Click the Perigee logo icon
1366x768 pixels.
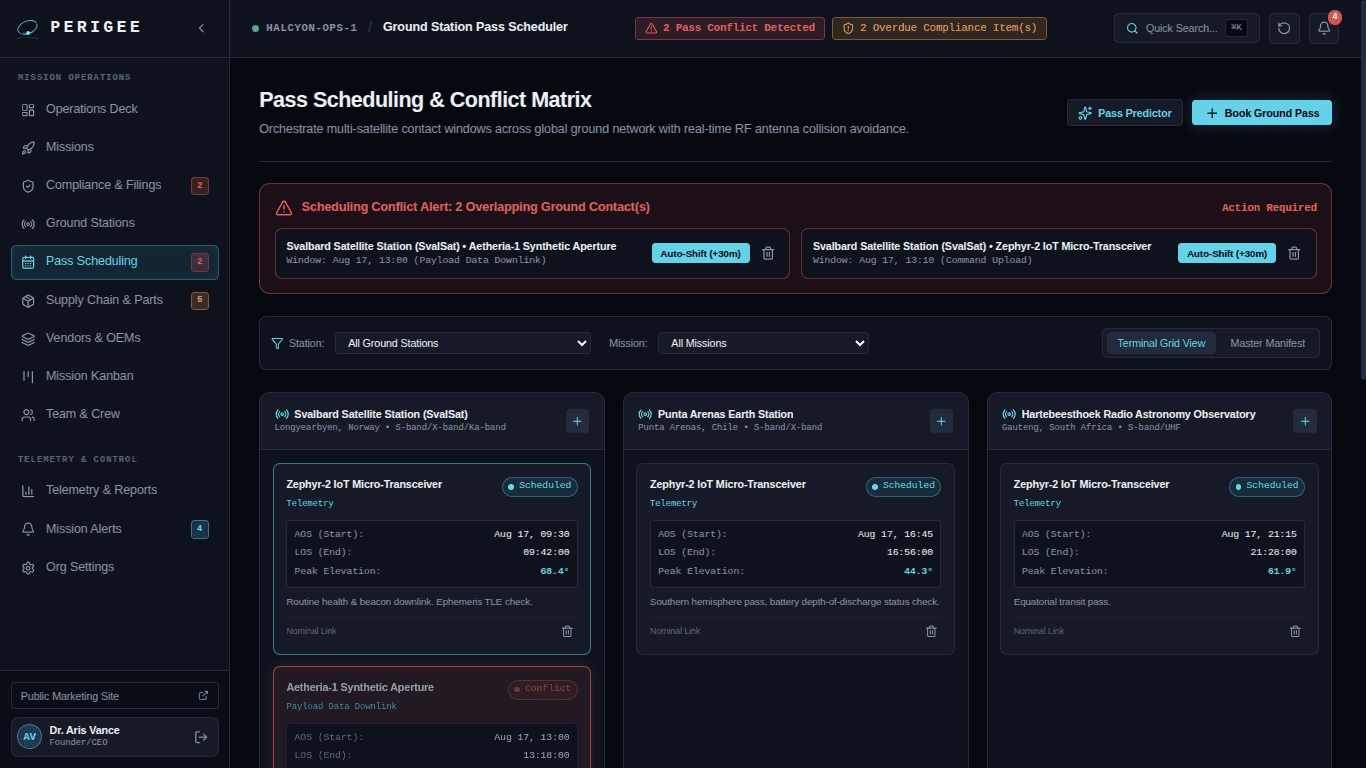(29, 28)
